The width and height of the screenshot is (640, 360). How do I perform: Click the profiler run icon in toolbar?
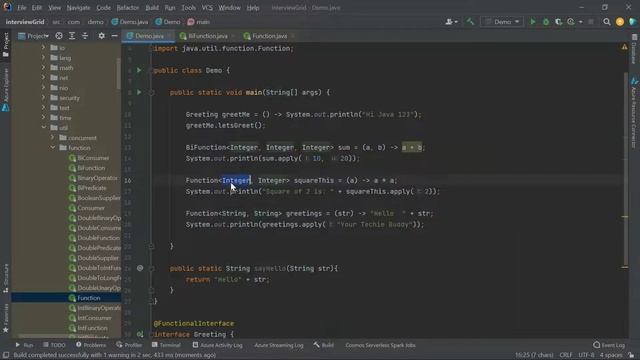571,22
